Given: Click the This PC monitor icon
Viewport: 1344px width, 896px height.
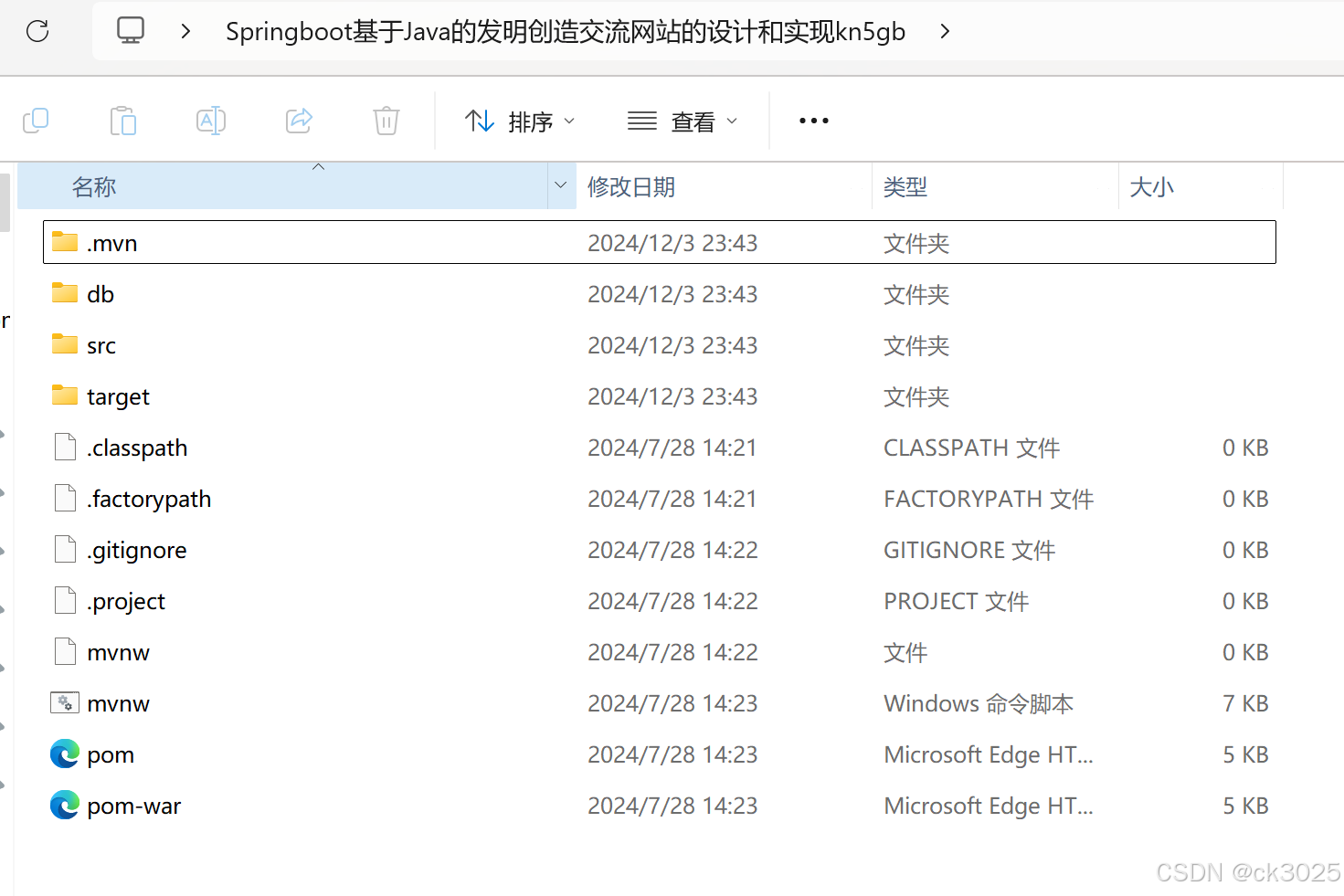Looking at the screenshot, I should [x=131, y=31].
